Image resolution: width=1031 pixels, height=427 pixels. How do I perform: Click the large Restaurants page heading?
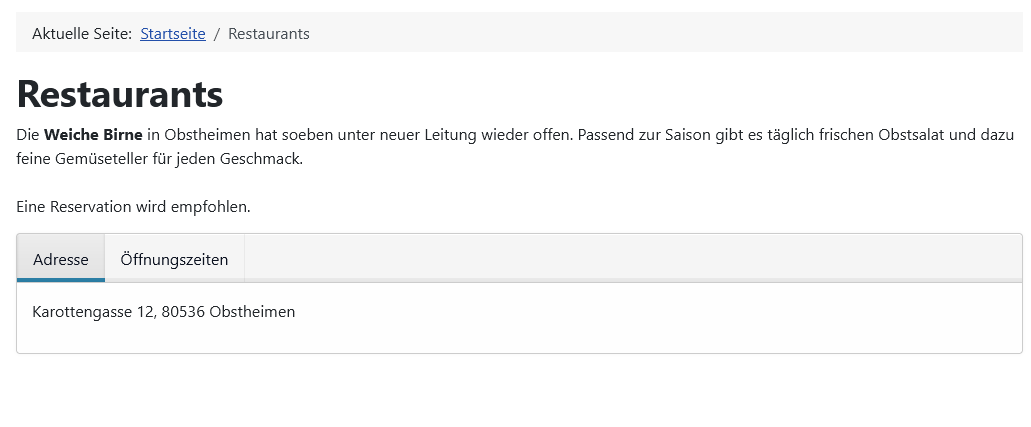click(120, 94)
